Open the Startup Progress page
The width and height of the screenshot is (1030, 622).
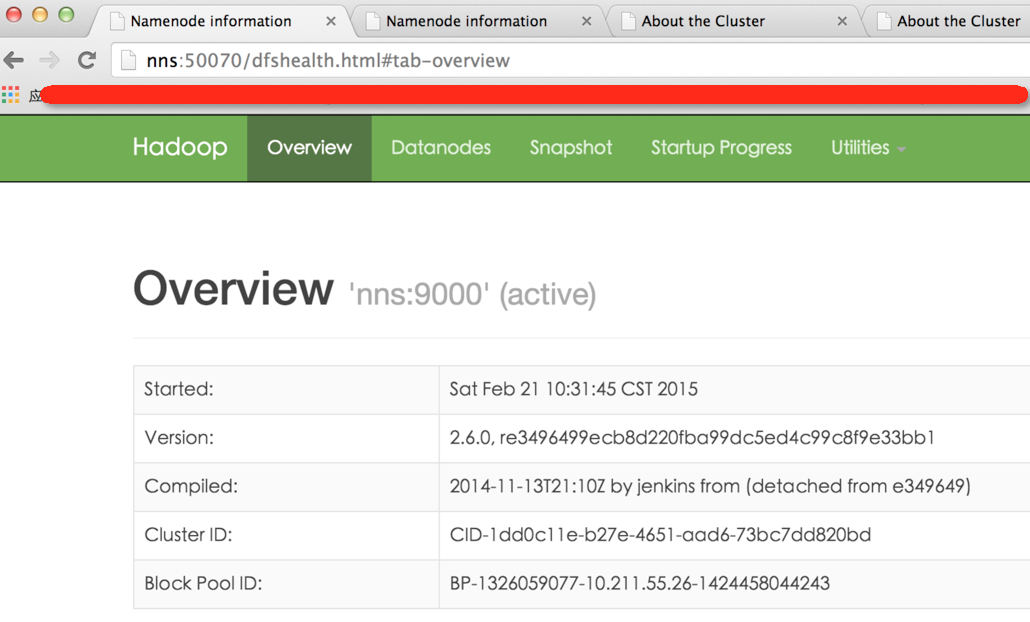click(x=721, y=148)
